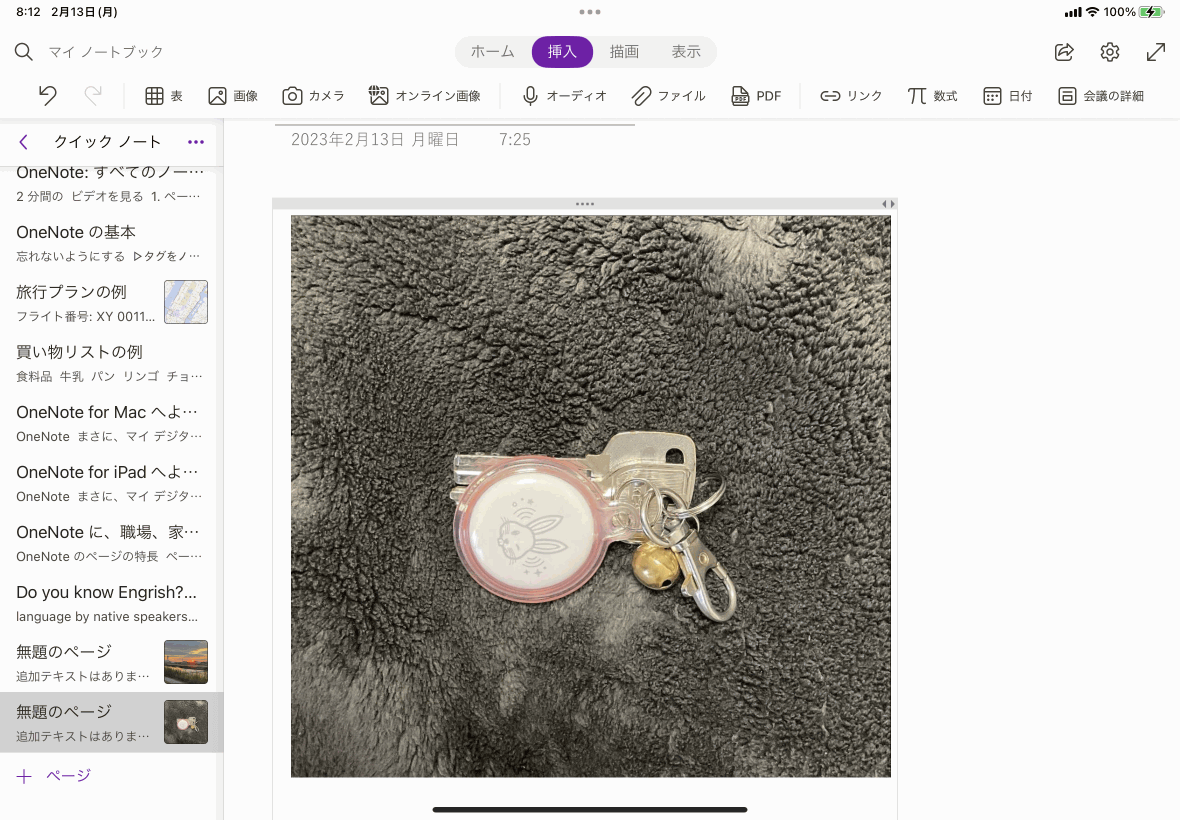Tap the search magnifier icon
The height and width of the screenshot is (820, 1180).
pos(24,52)
